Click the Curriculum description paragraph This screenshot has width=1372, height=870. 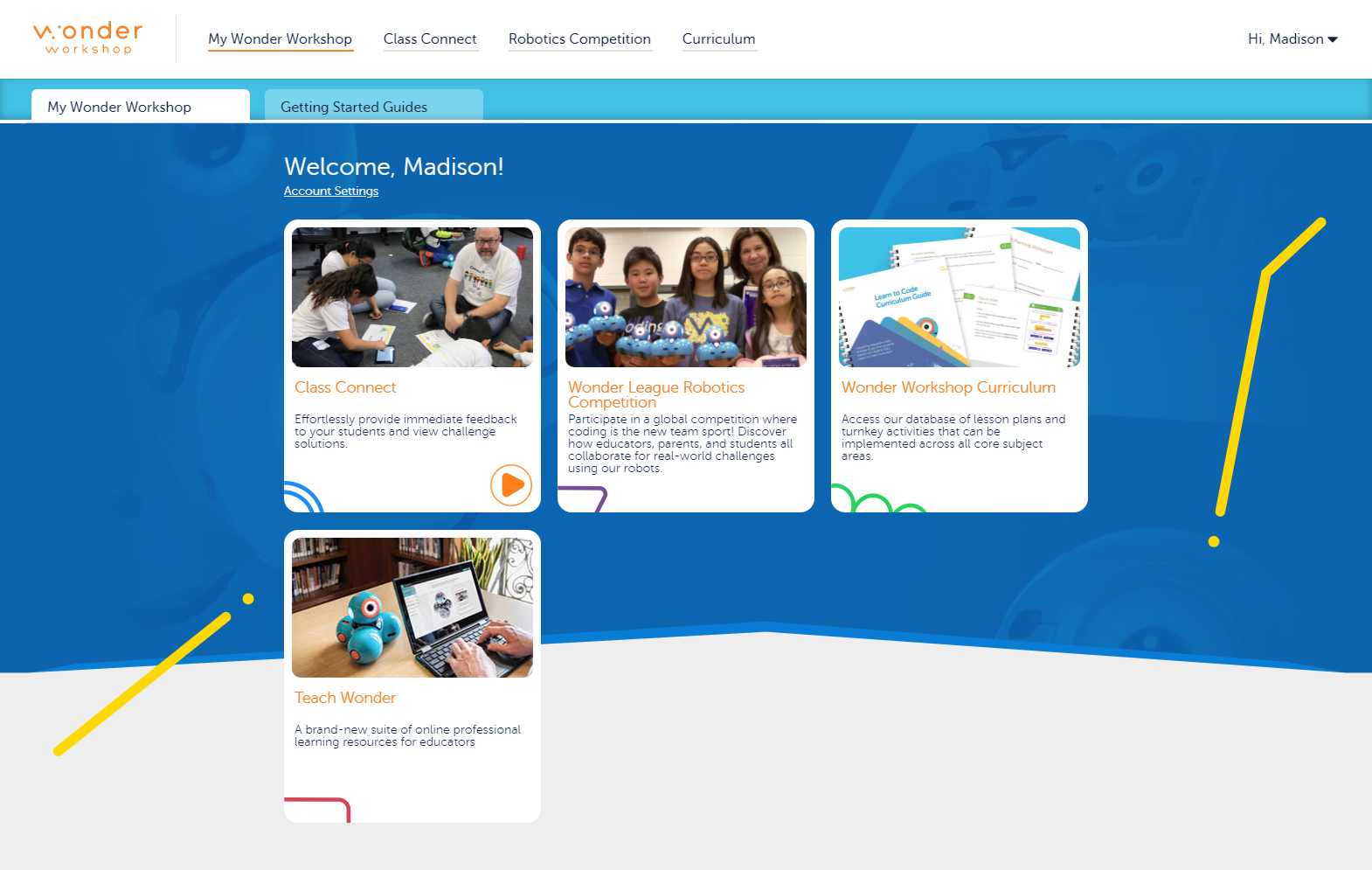(953, 437)
